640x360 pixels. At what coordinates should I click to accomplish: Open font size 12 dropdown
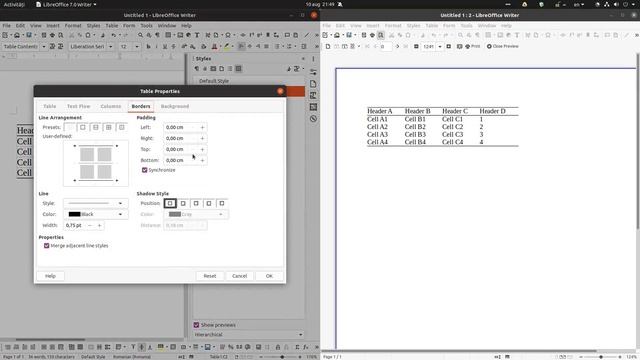coord(137,47)
